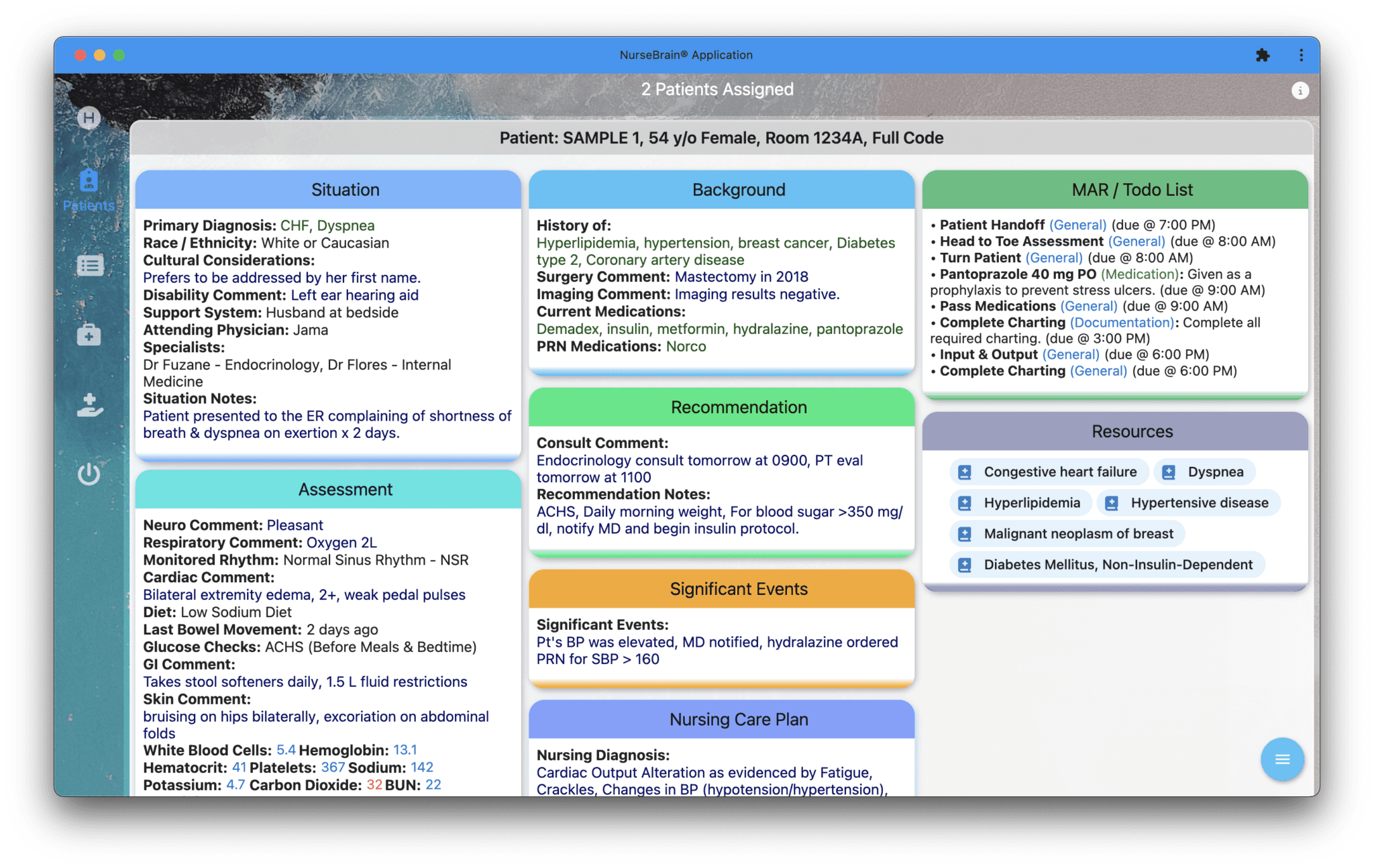Select the Patient Handoff todo item
Image resolution: width=1374 pixels, height=868 pixels.
click(x=1073, y=225)
